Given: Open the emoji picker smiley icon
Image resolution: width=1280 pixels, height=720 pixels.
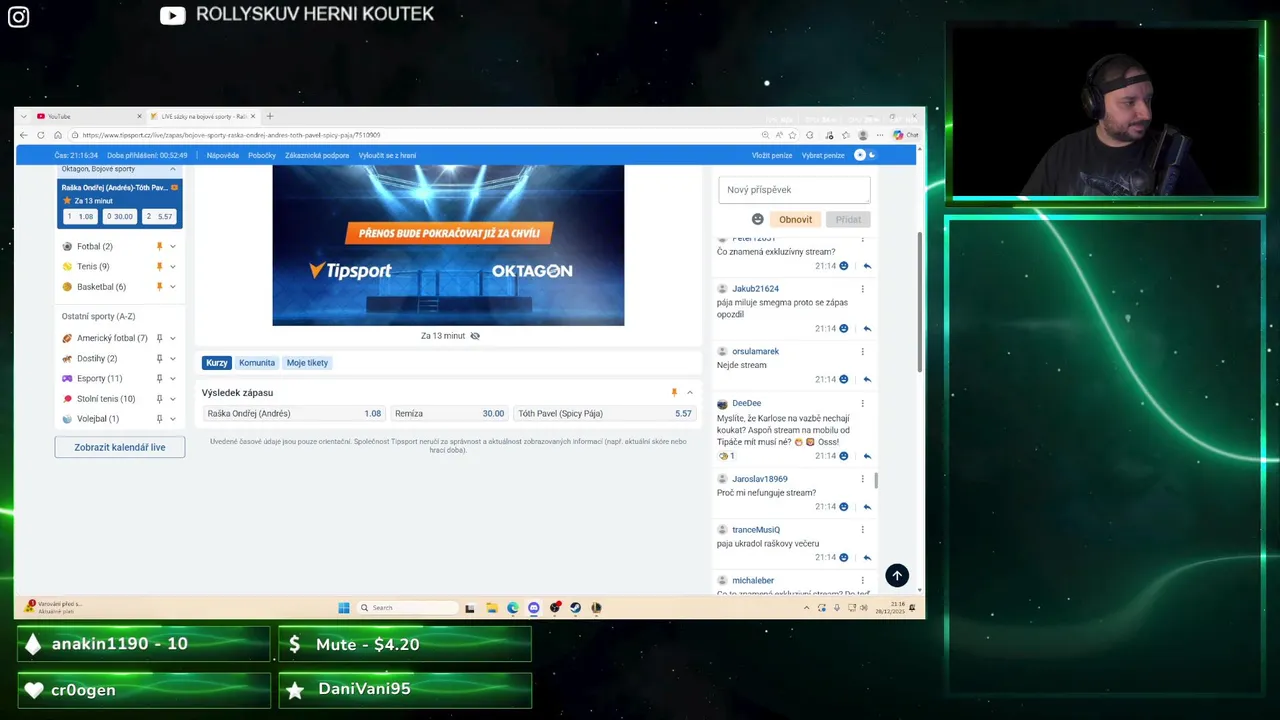Looking at the screenshot, I should coord(758,219).
